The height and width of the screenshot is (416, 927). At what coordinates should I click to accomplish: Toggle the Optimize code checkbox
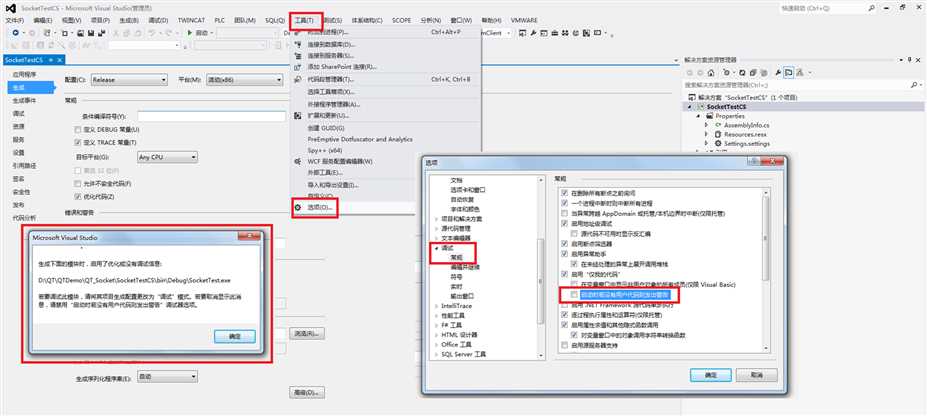pos(78,197)
